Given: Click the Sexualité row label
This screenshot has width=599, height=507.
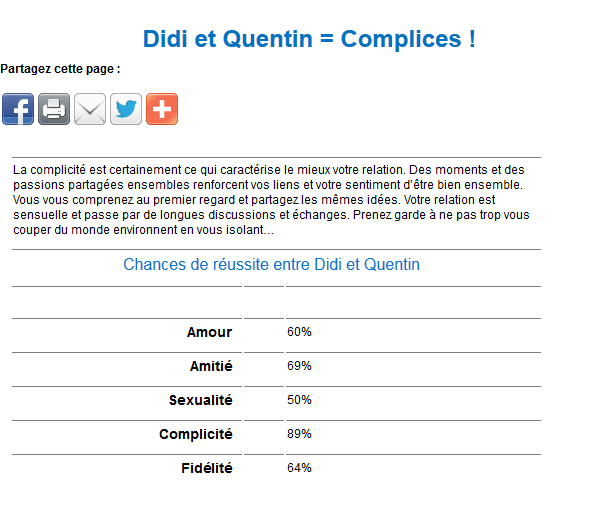Looking at the screenshot, I should (201, 400).
